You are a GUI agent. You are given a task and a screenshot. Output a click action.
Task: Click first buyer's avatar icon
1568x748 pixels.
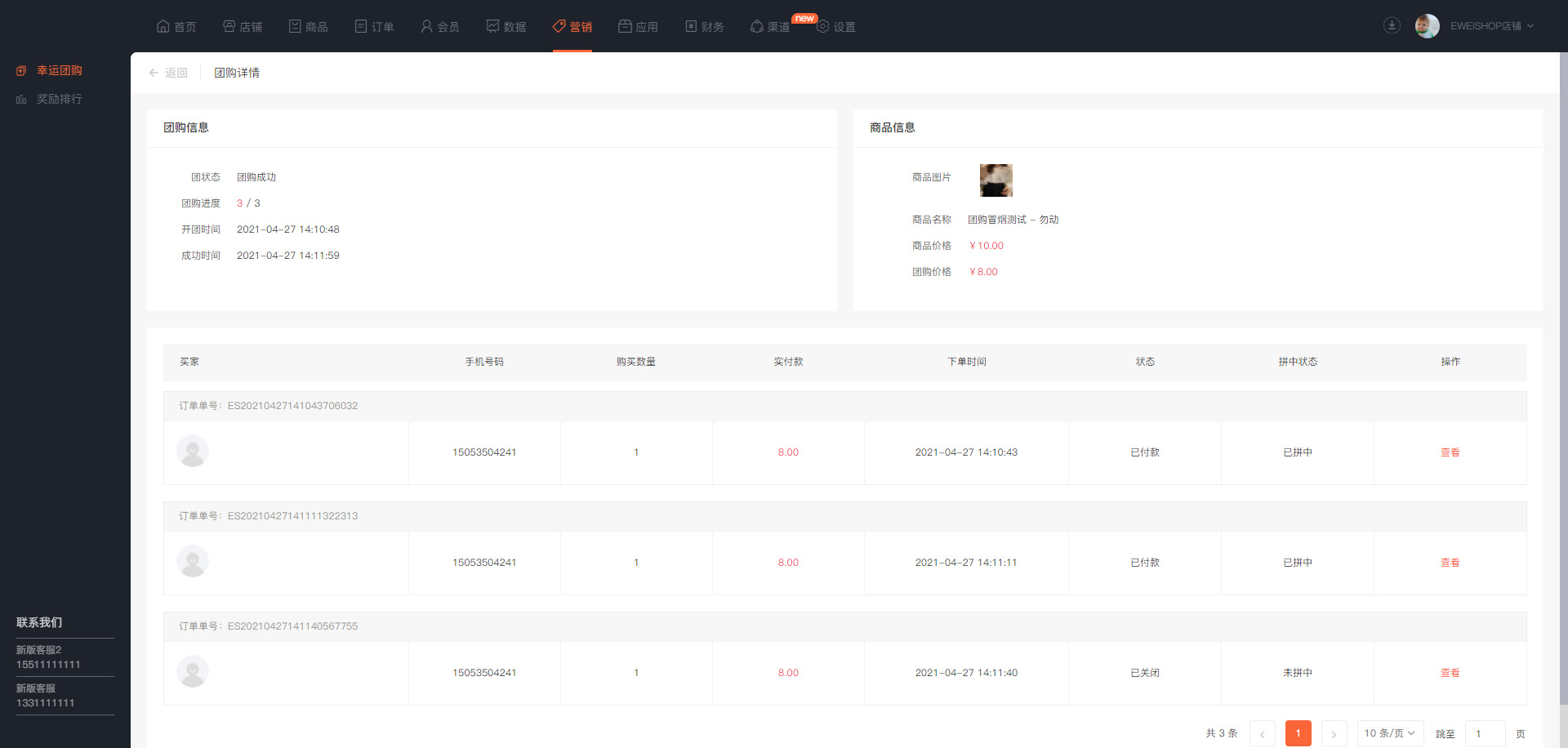[193, 451]
